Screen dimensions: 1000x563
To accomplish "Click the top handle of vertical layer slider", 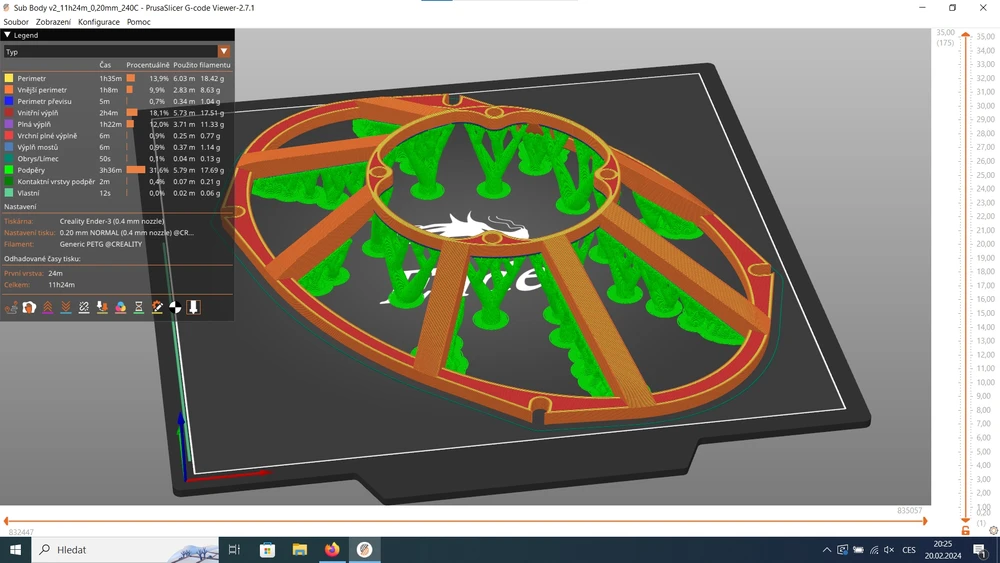I will pyautogui.click(x=966, y=36).
